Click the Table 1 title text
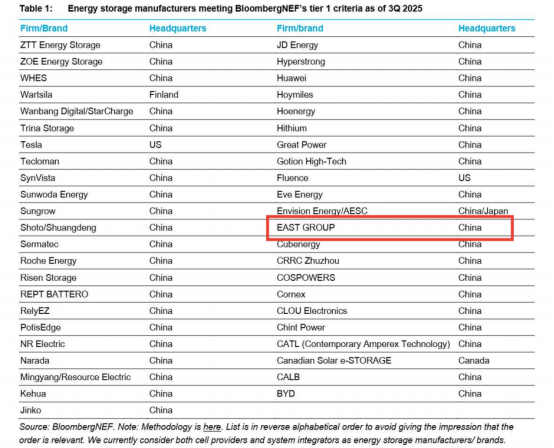Screen dimensions: 554x448 [221, 8]
